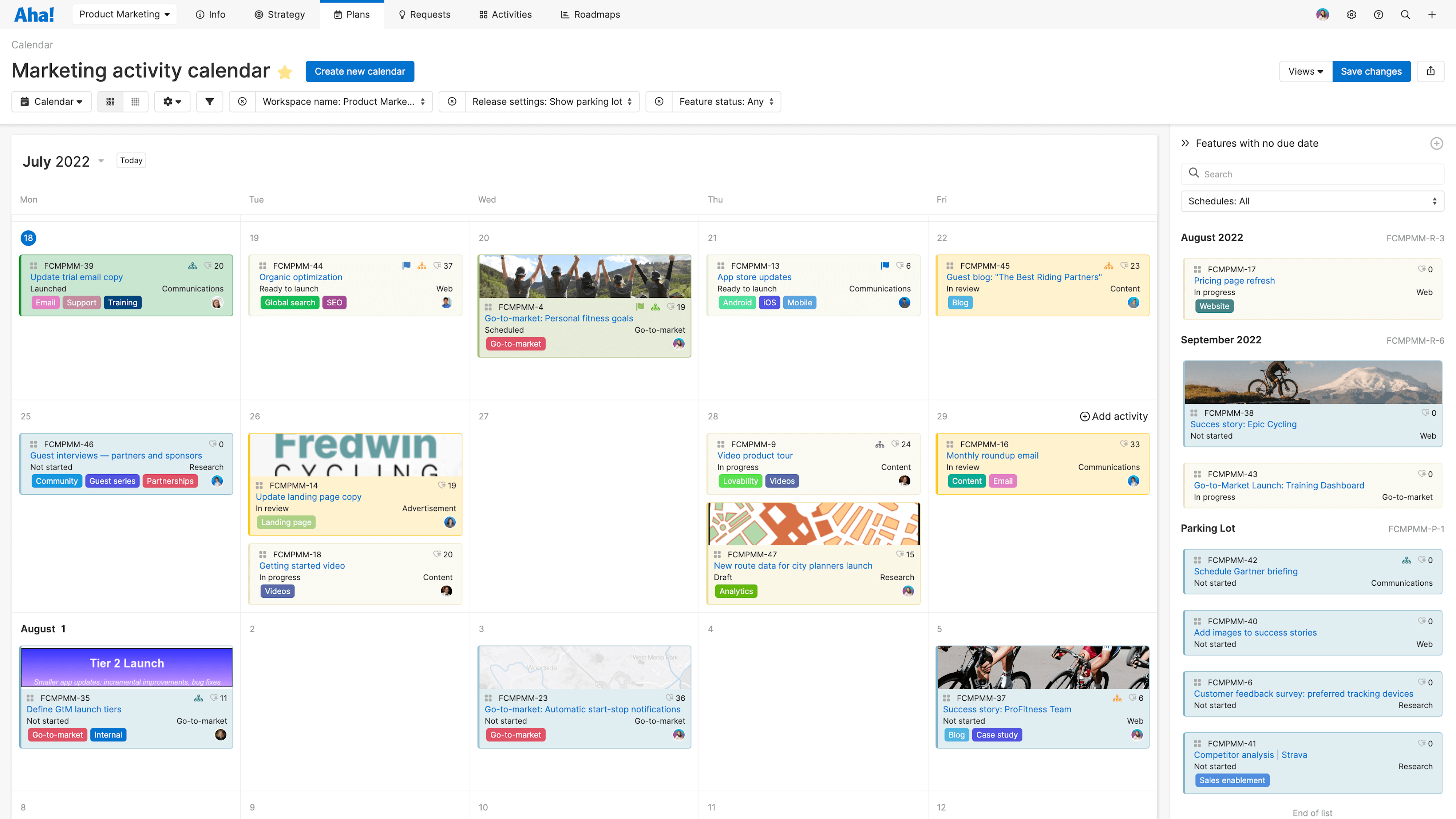Remove the Feature status filter via X icon
Screen dimensions: 1456x819
click(659, 102)
